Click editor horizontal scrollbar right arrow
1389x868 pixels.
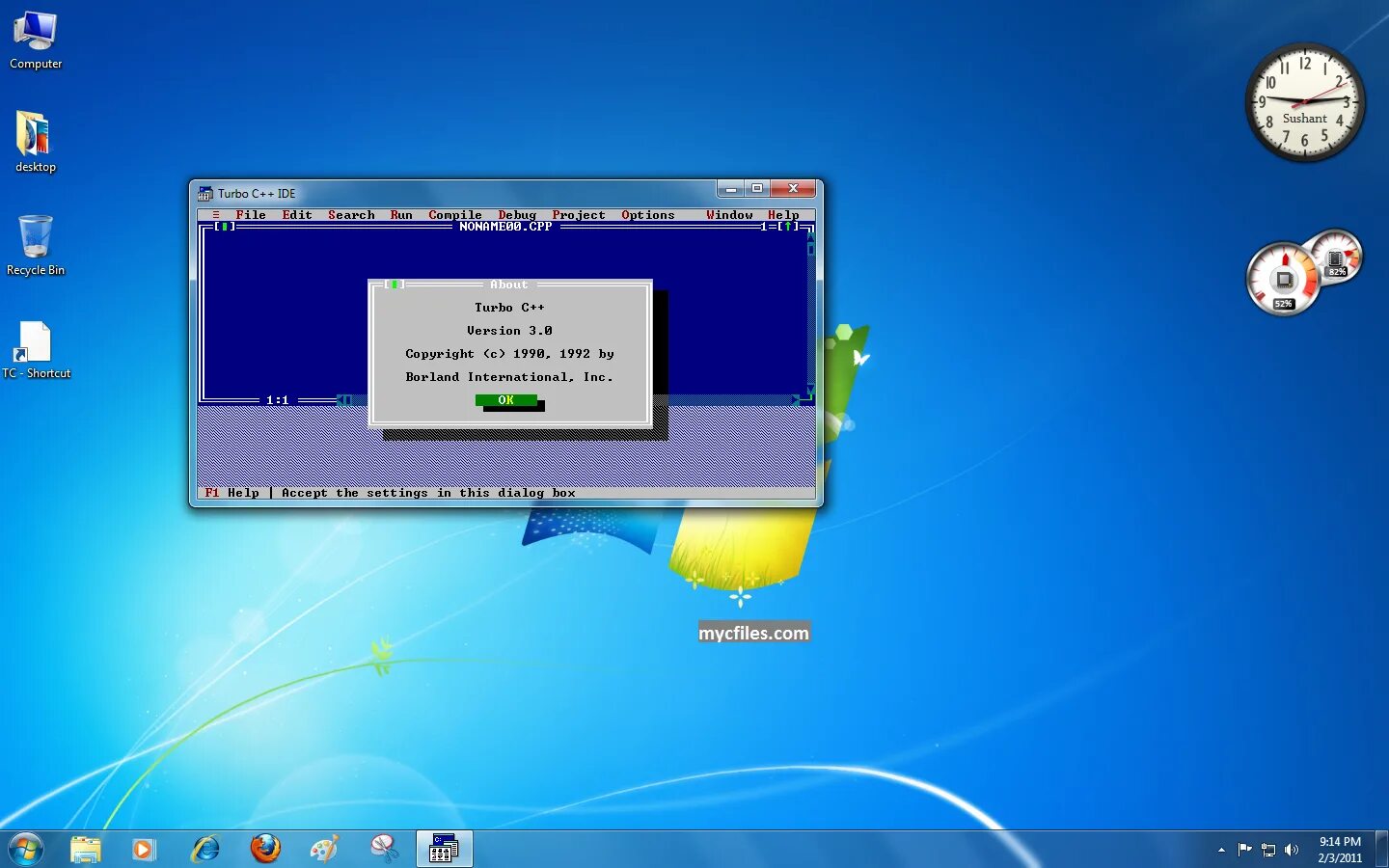pyautogui.click(x=795, y=400)
